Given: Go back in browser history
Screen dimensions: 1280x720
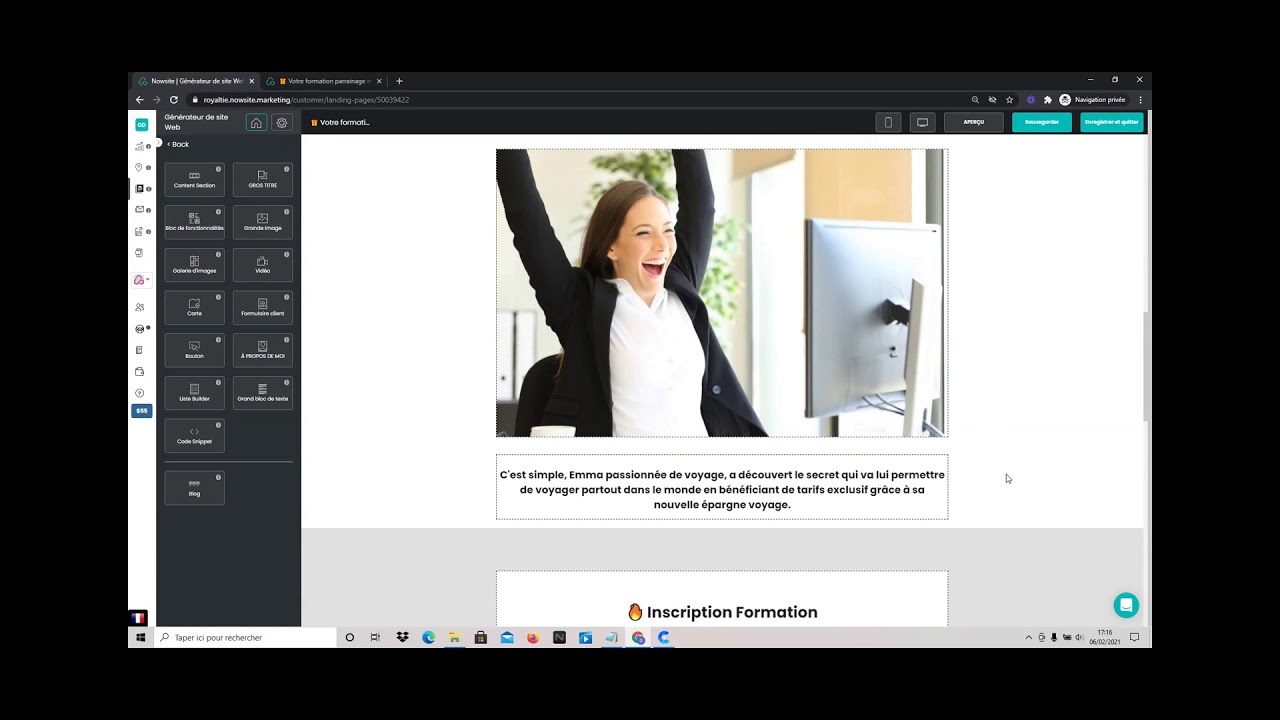Looking at the screenshot, I should [x=139, y=100].
